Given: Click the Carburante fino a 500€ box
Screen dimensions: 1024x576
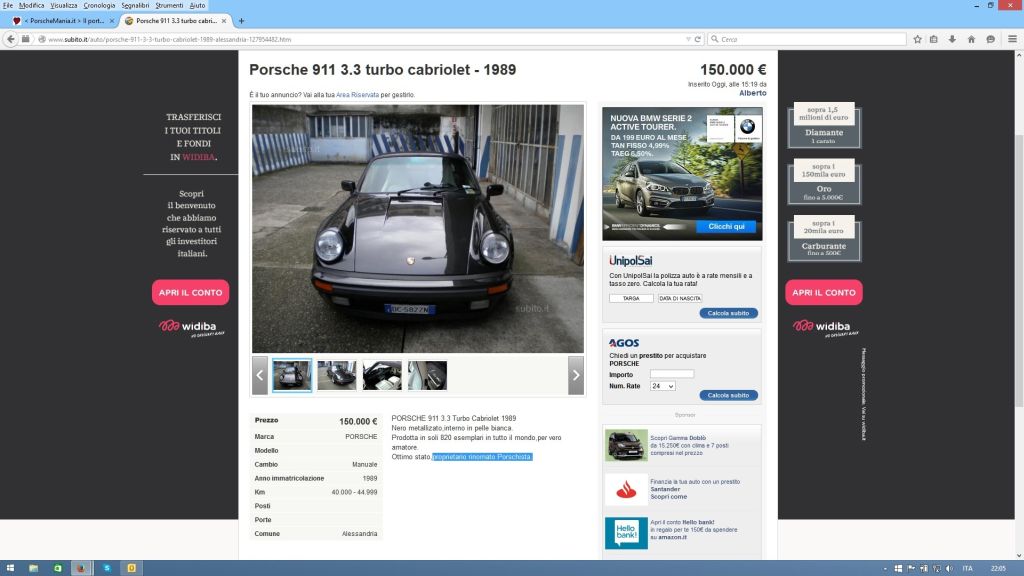Looking at the screenshot, I should coord(824,239).
